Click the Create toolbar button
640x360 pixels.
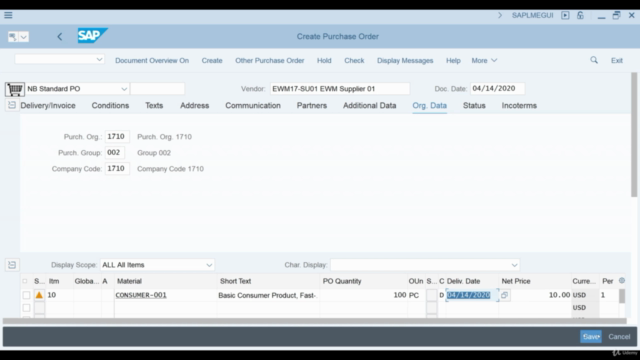click(x=212, y=60)
